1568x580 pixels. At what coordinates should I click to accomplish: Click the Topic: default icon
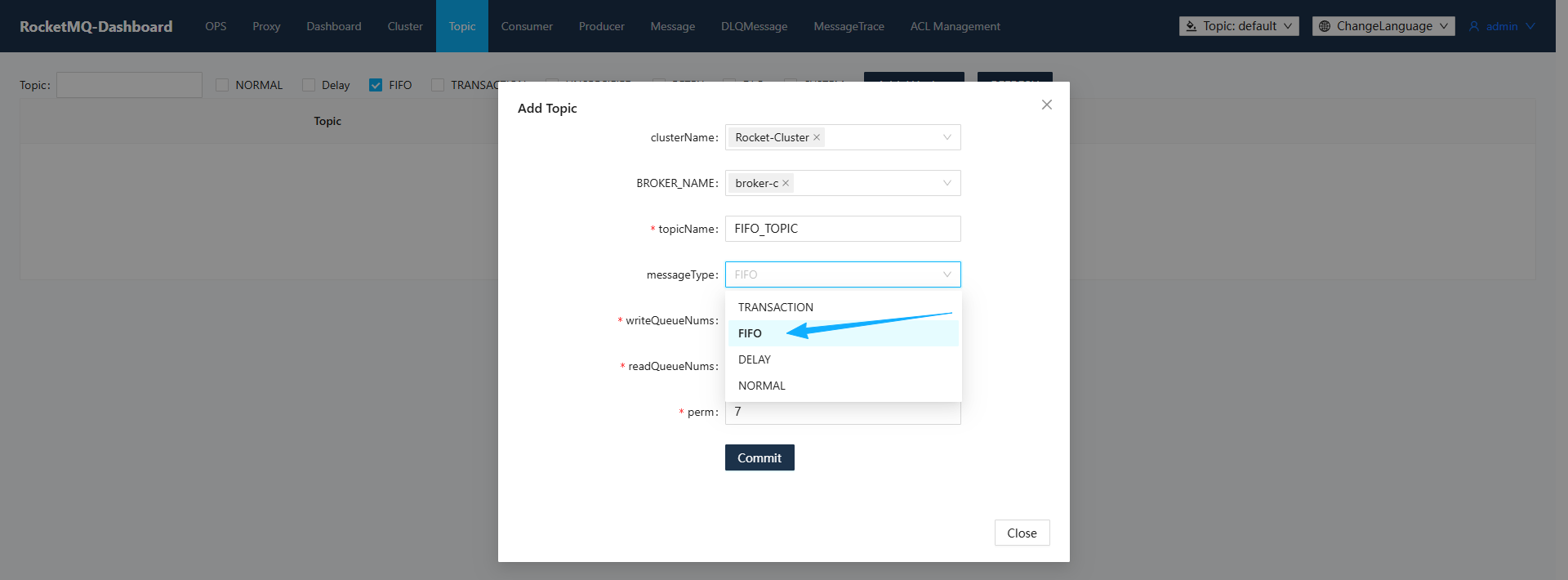click(x=1192, y=26)
